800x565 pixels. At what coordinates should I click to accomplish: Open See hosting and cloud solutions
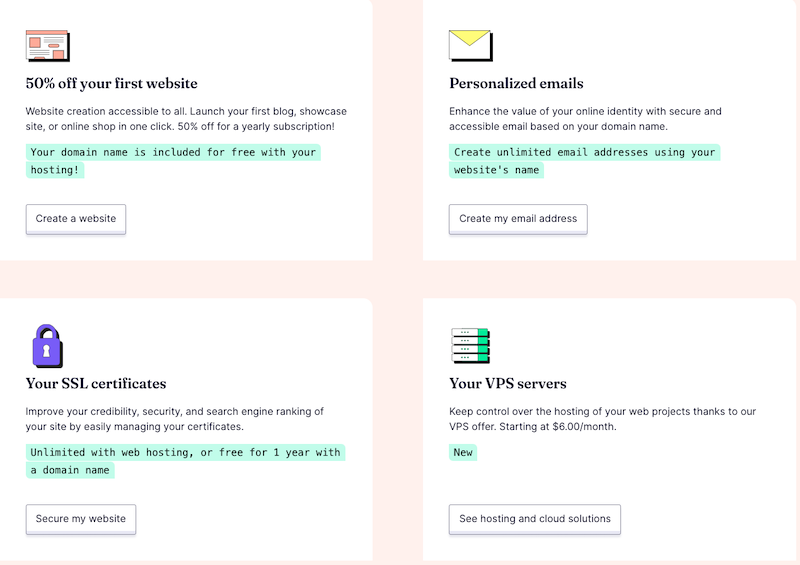(x=535, y=519)
